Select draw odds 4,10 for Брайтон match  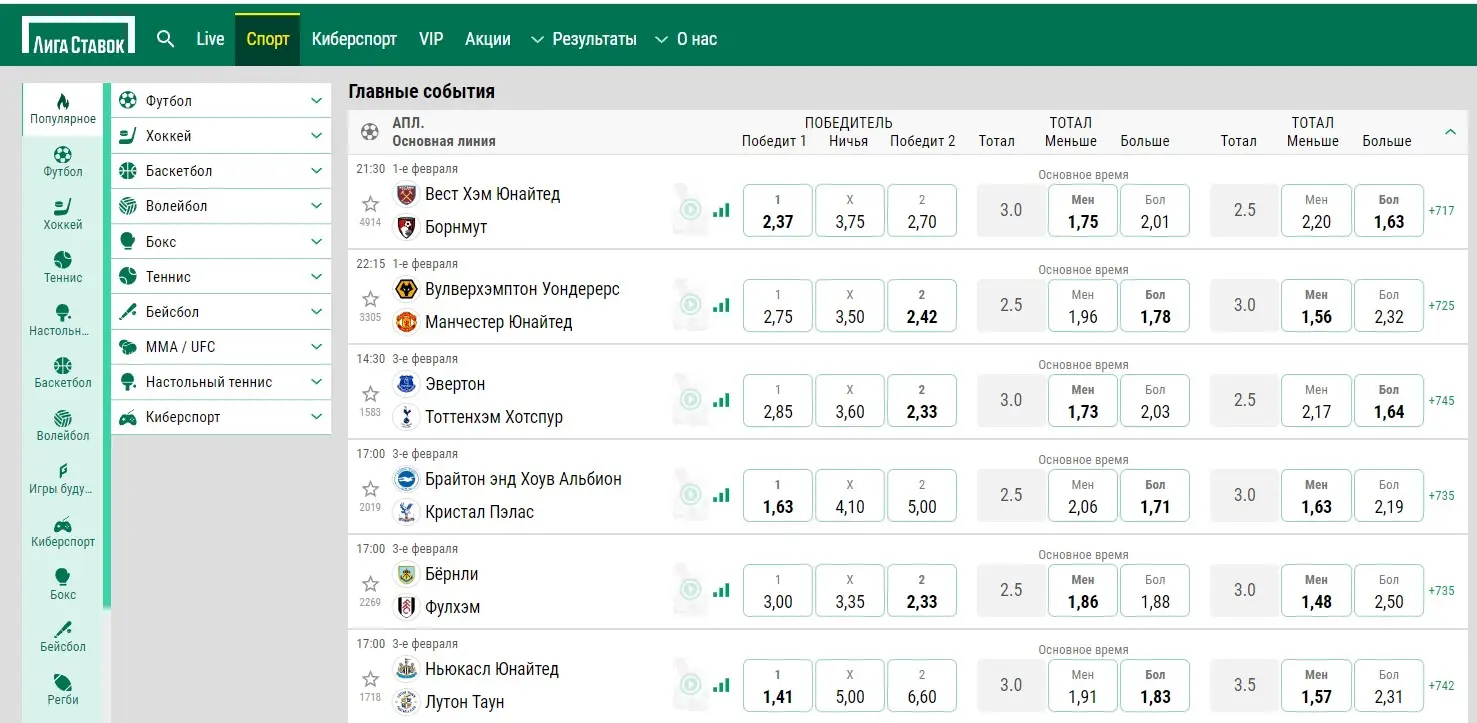tap(849, 495)
